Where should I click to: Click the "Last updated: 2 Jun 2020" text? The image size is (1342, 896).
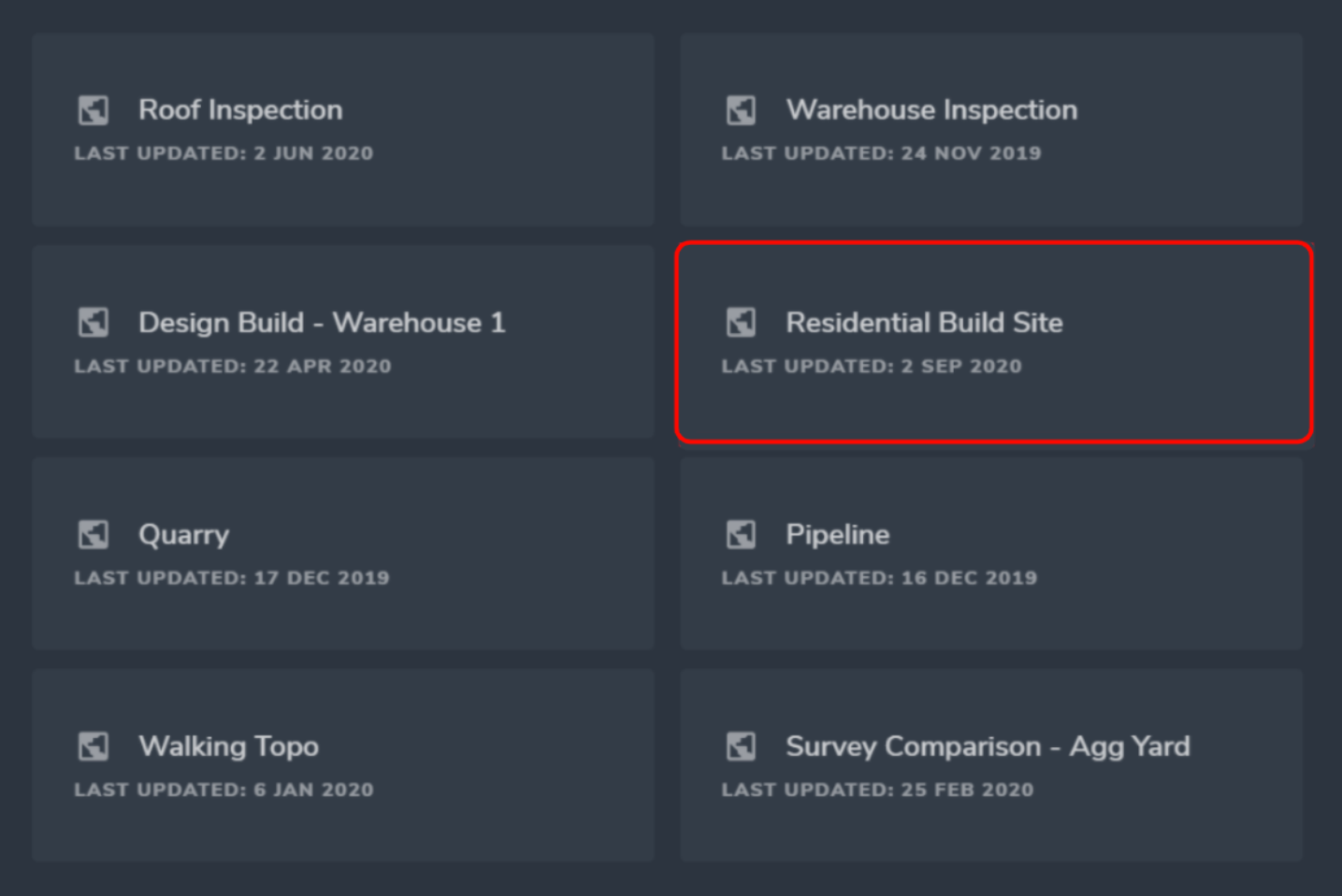point(224,153)
